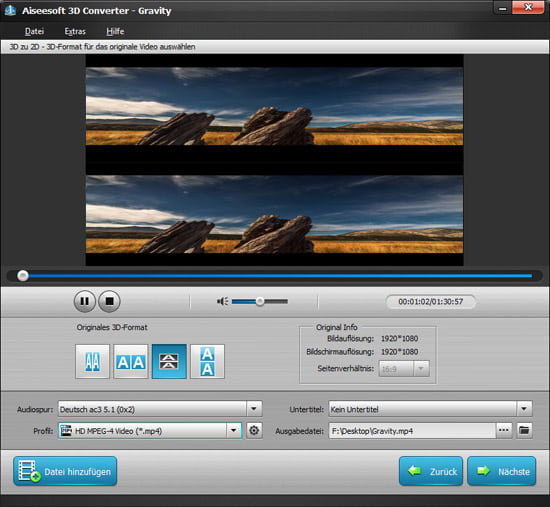Click the video preview area
Viewport: 550px width, 507px height.
coord(275,160)
